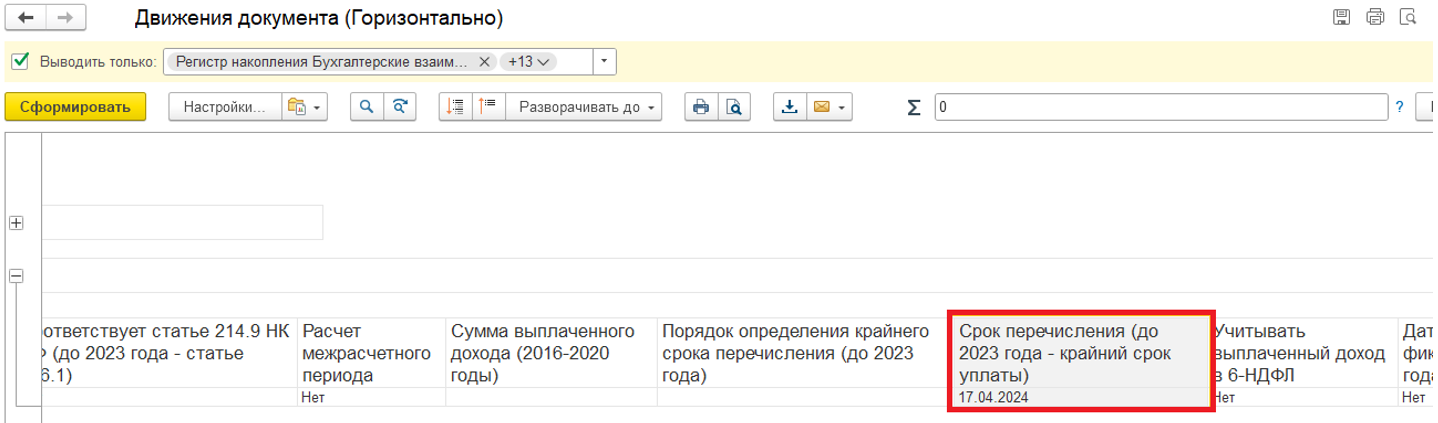The width and height of the screenshot is (1438, 423).
Task: Open the send by email dropdown
Action: 829,107
